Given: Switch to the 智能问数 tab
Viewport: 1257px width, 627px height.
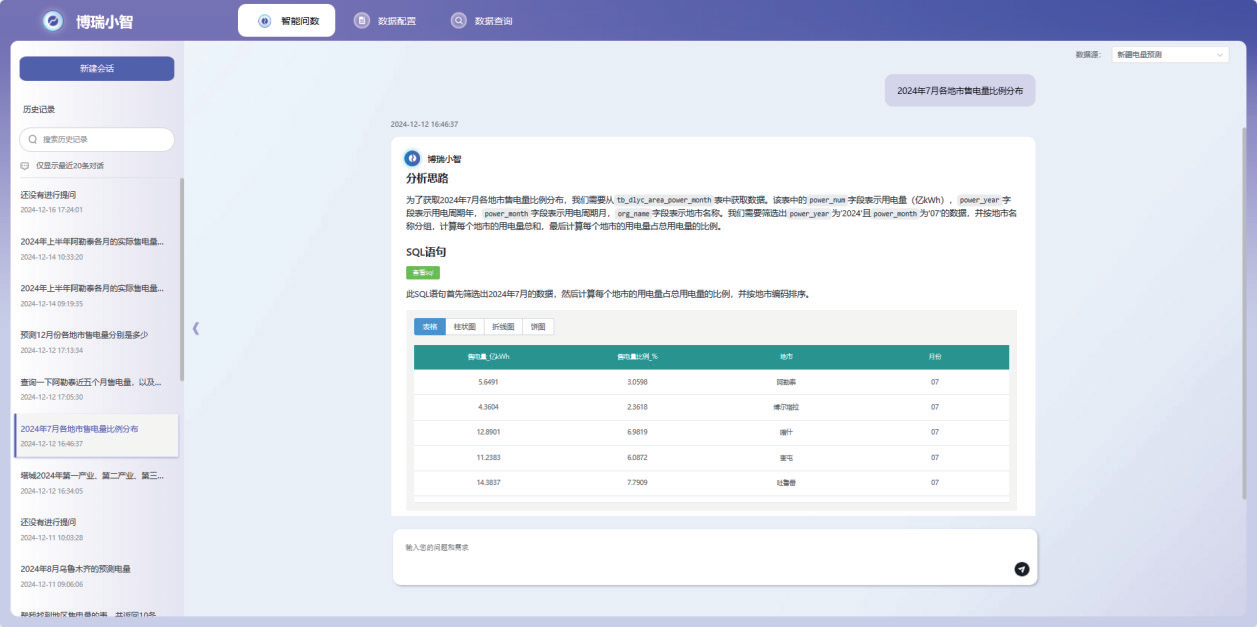Looking at the screenshot, I should point(287,21).
